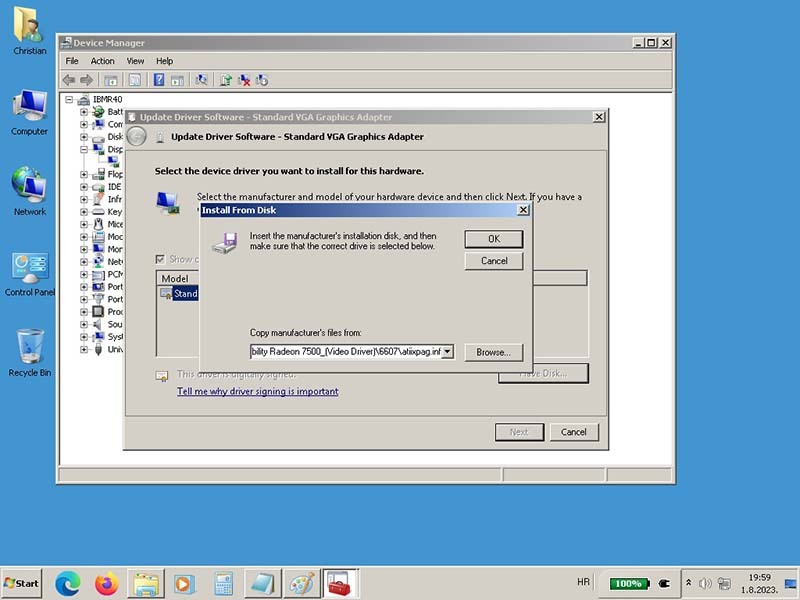The image size is (800, 600).
Task: Toggle the Show compatible hardware checkbox
Action: point(160,259)
